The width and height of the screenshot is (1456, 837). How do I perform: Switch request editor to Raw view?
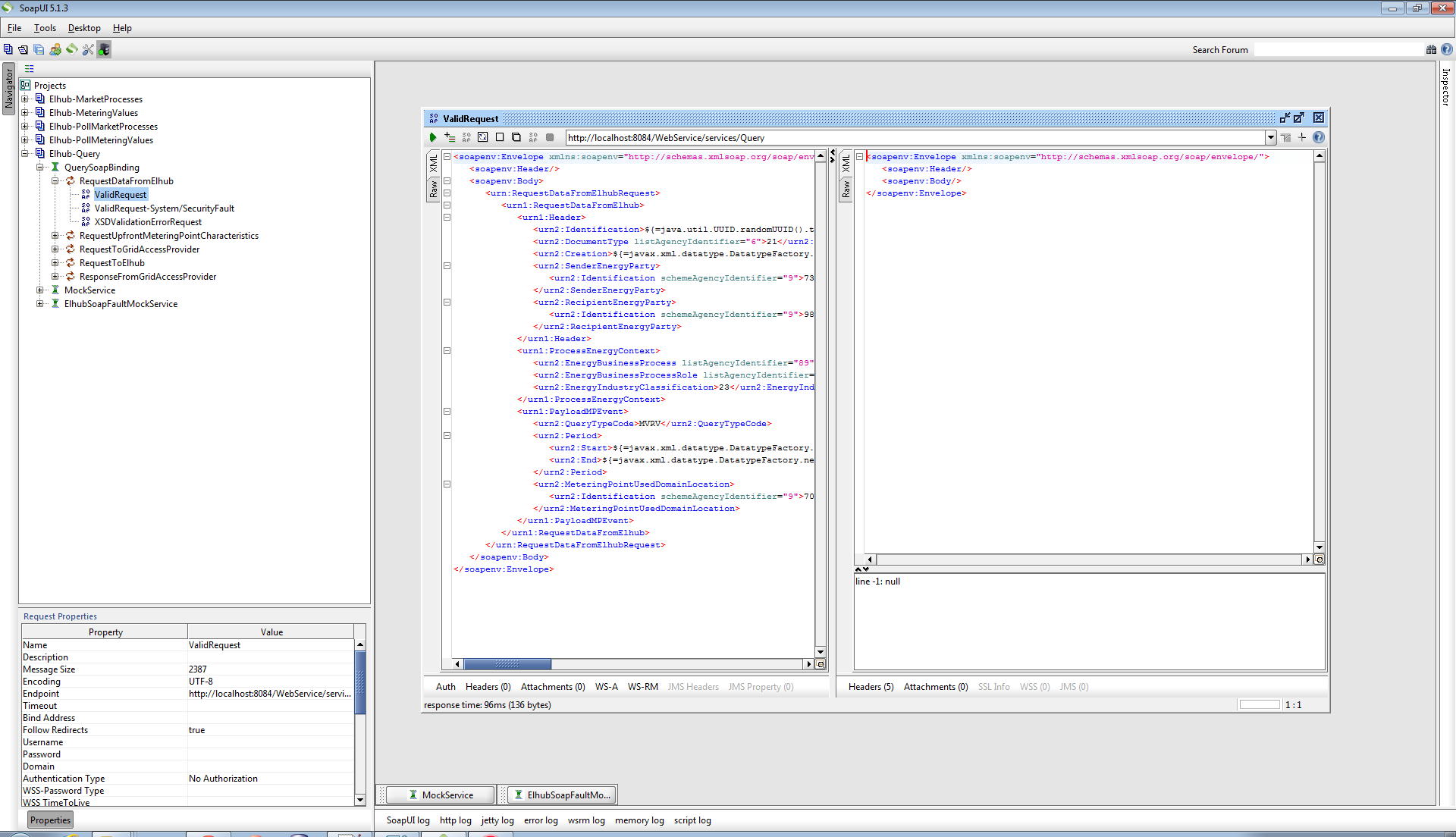(434, 190)
